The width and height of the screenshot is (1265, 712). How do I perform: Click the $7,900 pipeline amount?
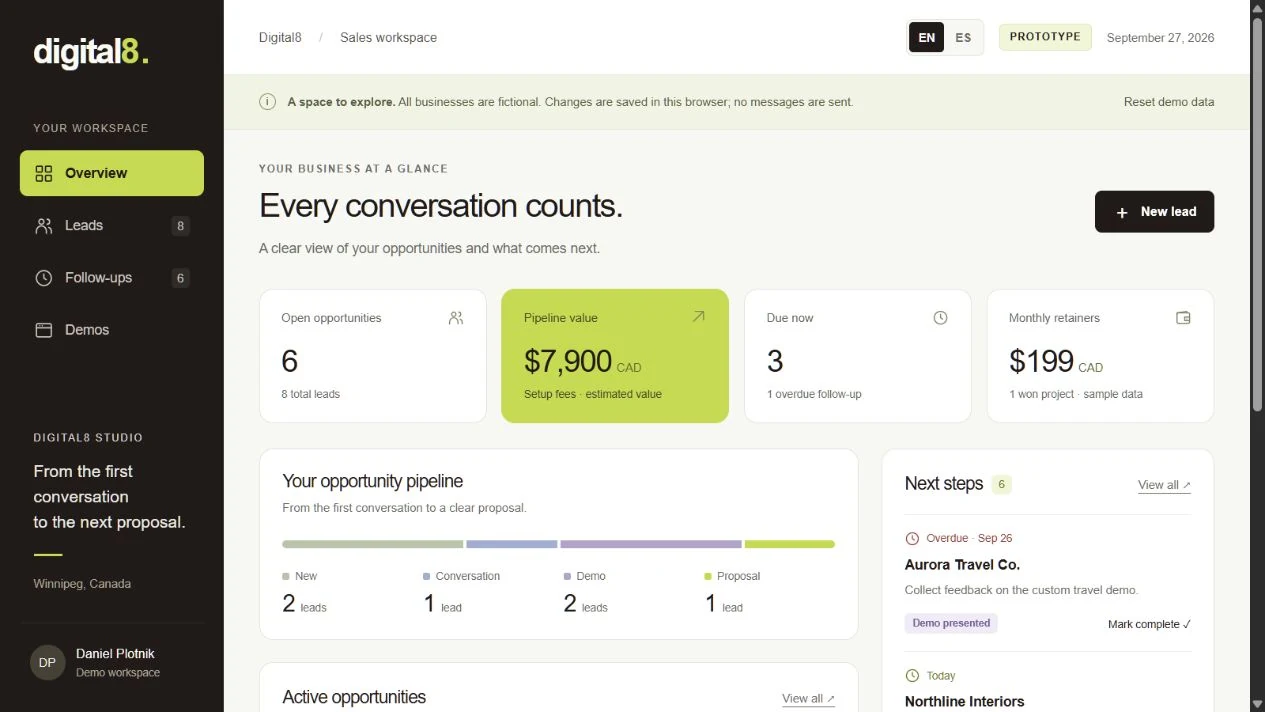coord(568,361)
